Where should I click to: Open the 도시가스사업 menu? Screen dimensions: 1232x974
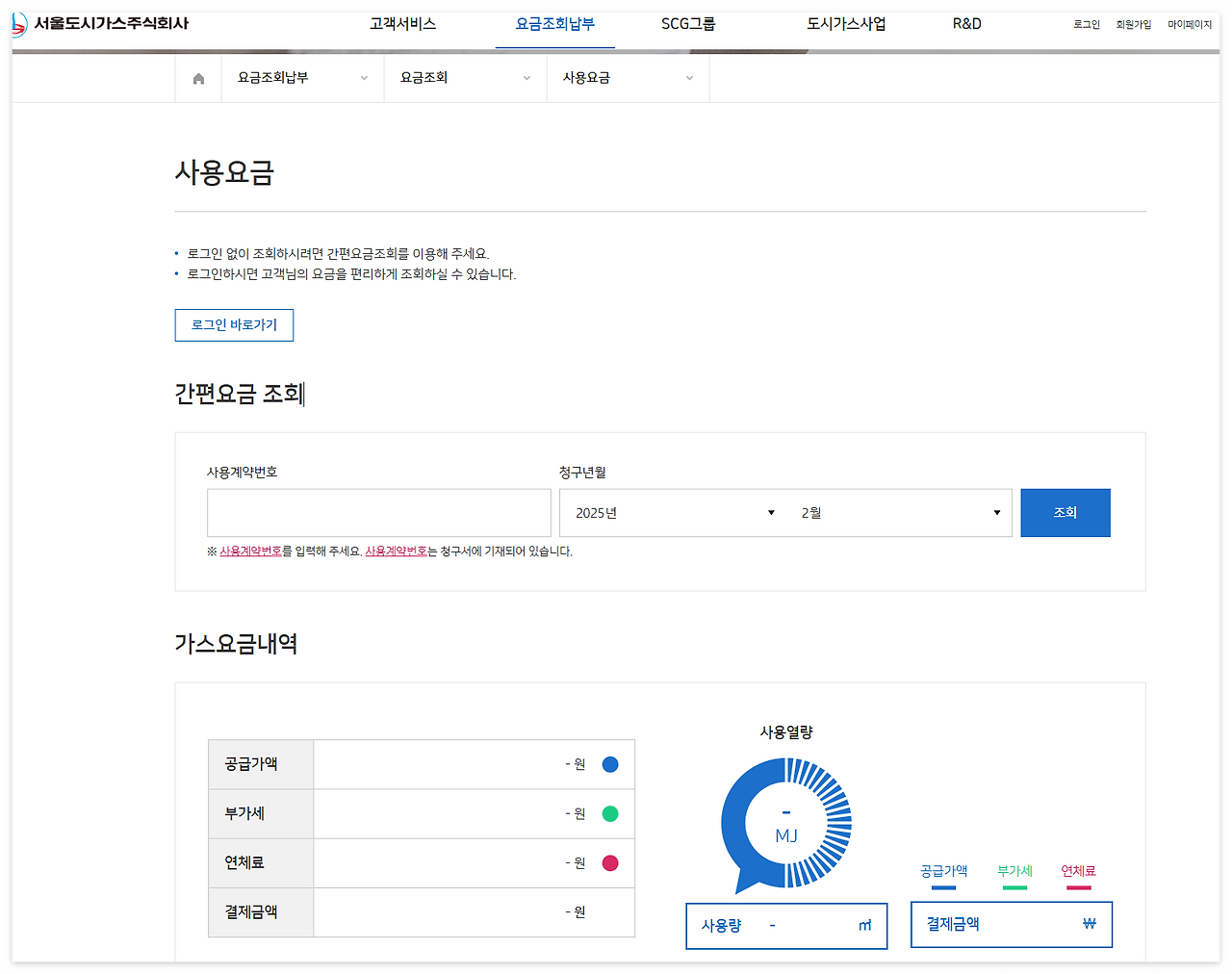(846, 24)
